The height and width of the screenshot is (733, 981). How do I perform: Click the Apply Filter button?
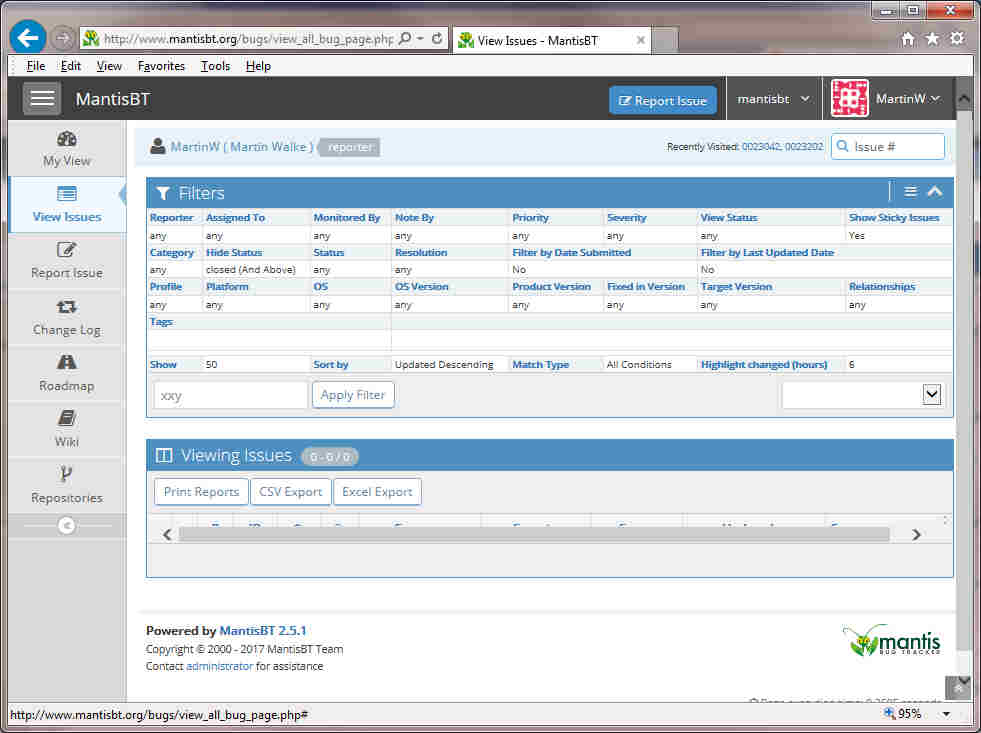point(353,395)
